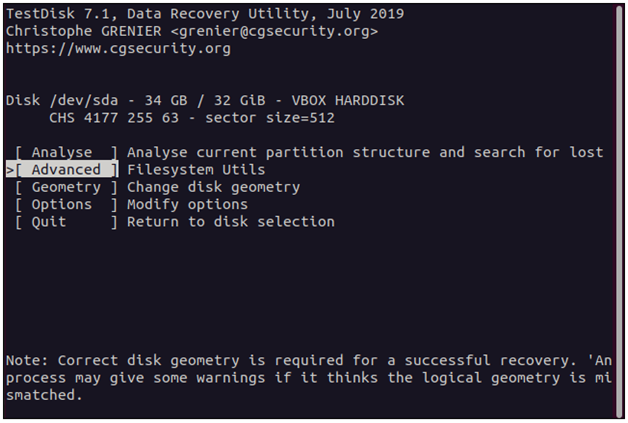Click the 'VBOX HARDDISK' disk label
The image size is (628, 423).
[348, 101]
